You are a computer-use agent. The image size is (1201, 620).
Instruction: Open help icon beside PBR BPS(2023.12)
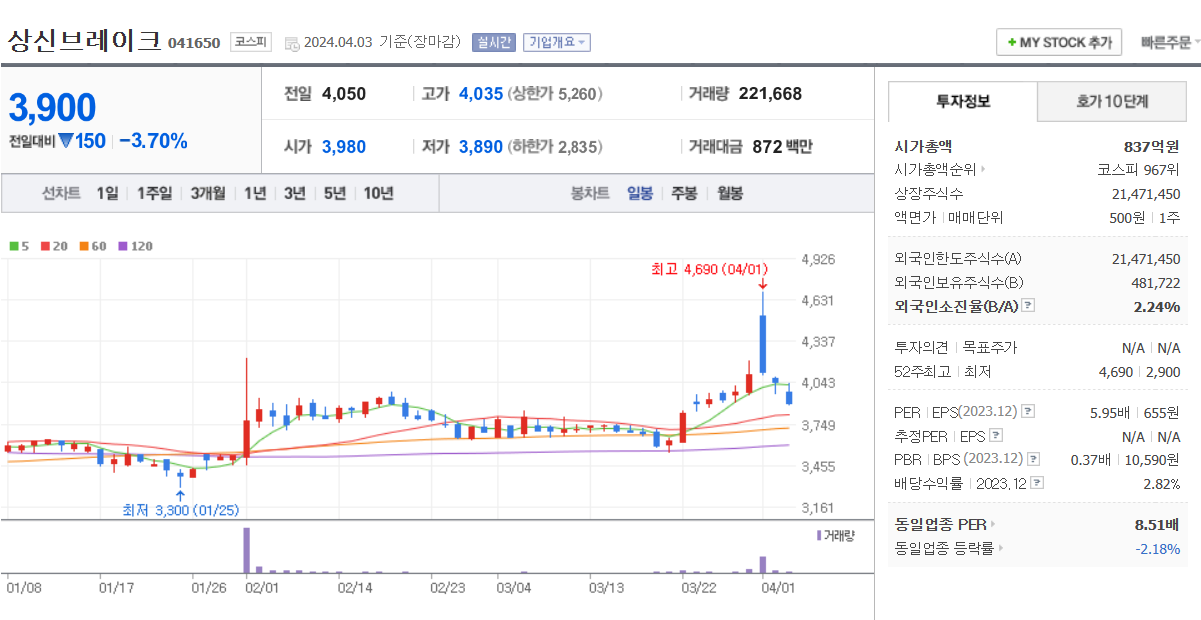click(x=1033, y=460)
